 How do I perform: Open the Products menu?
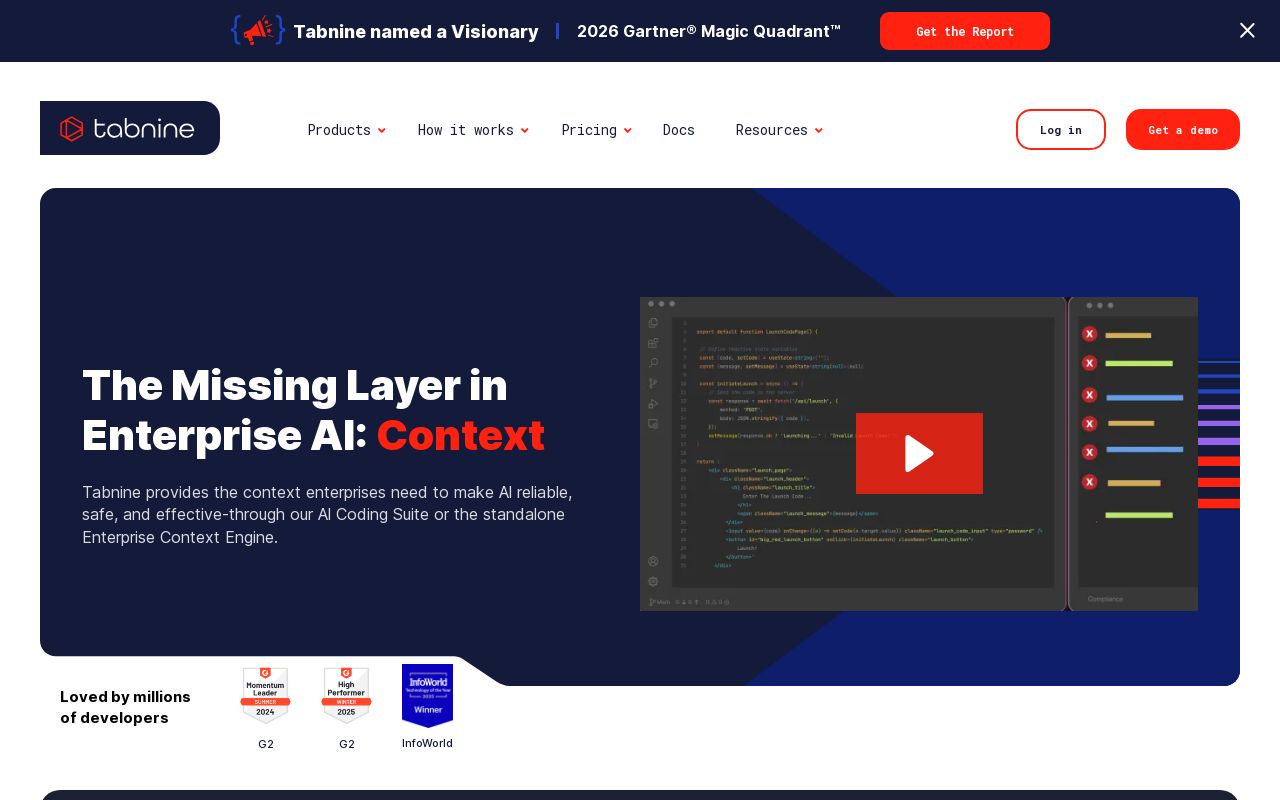pyautogui.click(x=339, y=130)
